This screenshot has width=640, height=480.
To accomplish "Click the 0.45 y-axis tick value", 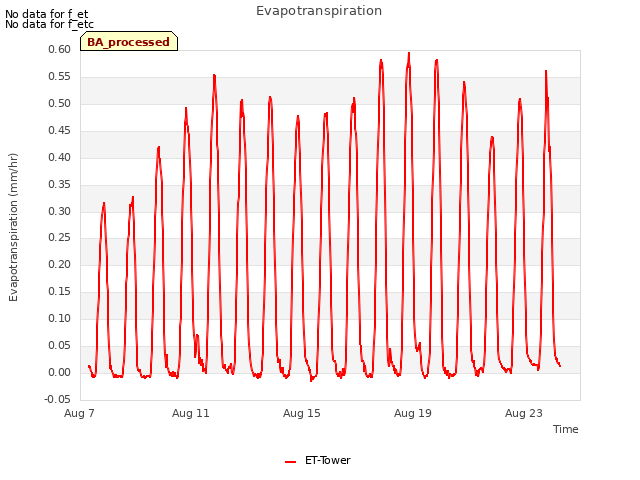I will click(x=60, y=130).
